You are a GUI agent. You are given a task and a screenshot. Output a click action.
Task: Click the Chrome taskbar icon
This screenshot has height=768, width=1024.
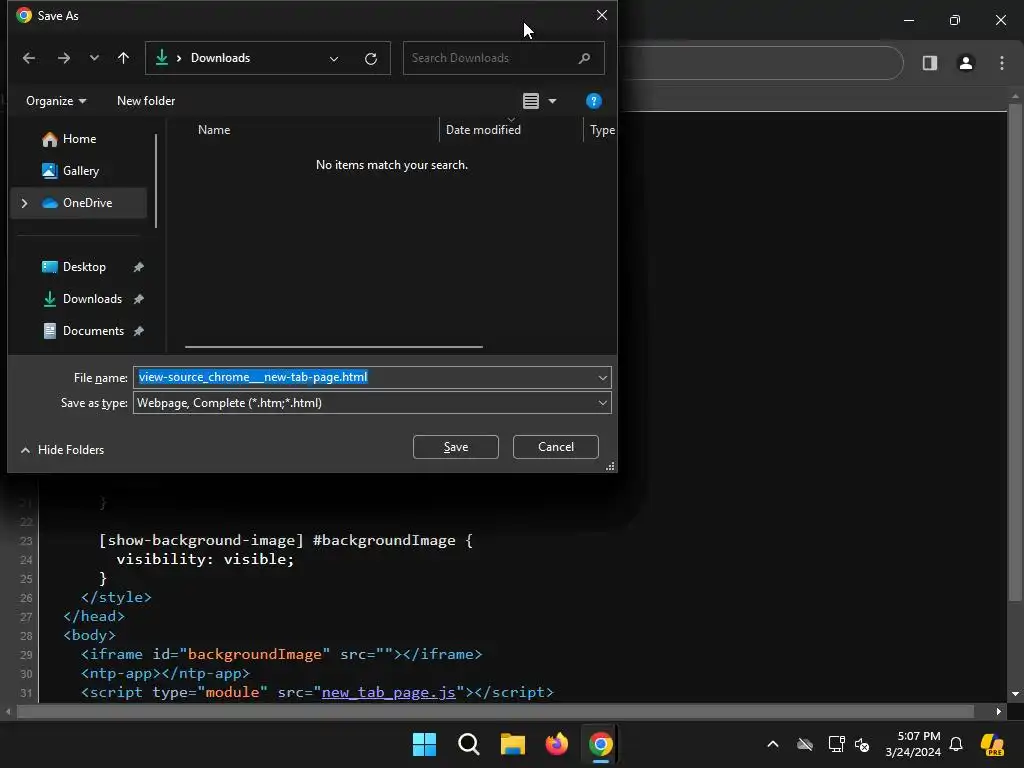coord(601,744)
